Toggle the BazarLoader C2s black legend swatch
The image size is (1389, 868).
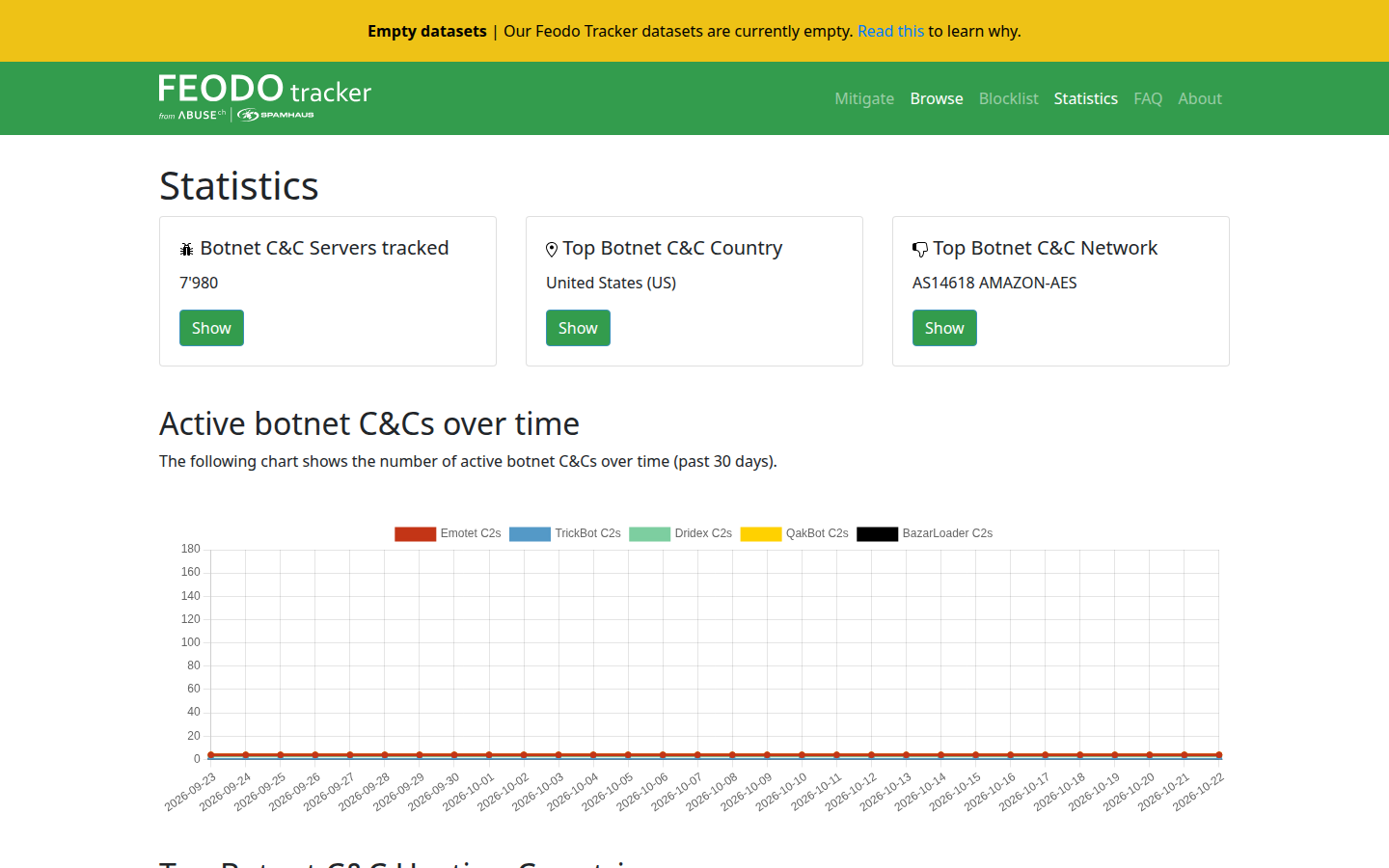pos(877,533)
